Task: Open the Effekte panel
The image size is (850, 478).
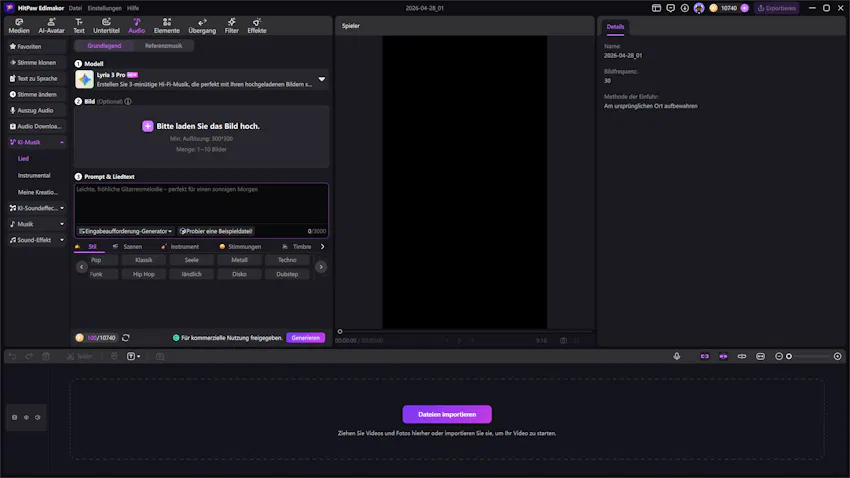Action: click(x=257, y=26)
